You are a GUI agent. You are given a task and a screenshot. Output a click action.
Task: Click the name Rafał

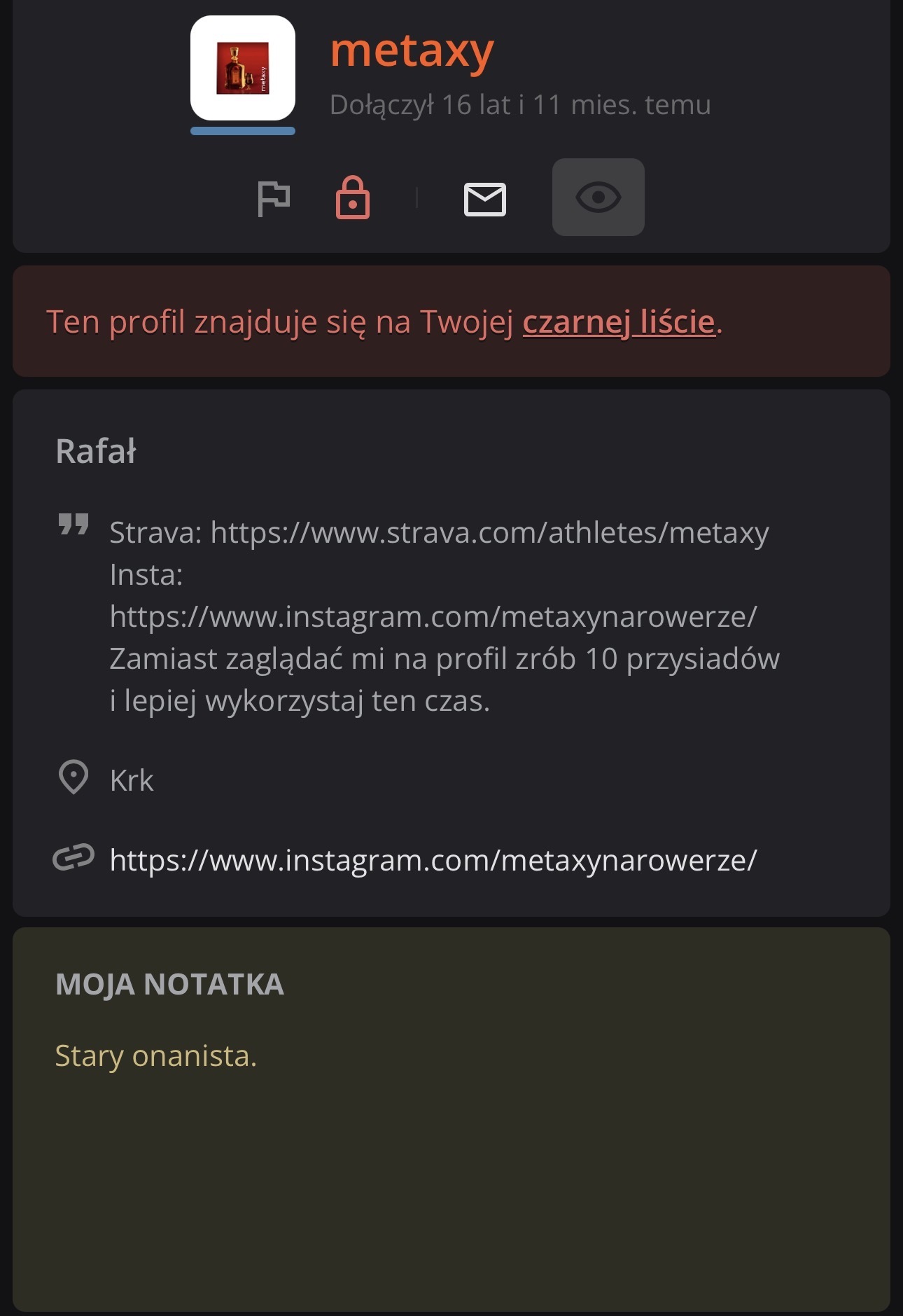coord(96,451)
